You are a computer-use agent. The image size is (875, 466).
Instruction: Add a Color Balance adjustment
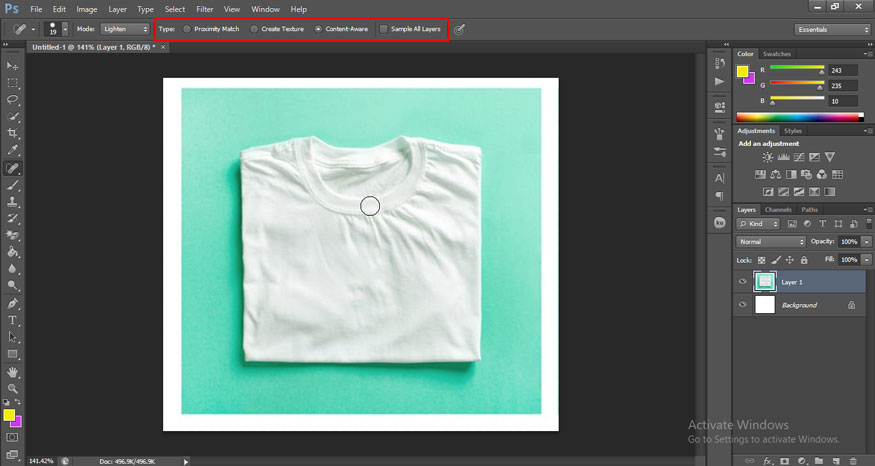pos(776,175)
